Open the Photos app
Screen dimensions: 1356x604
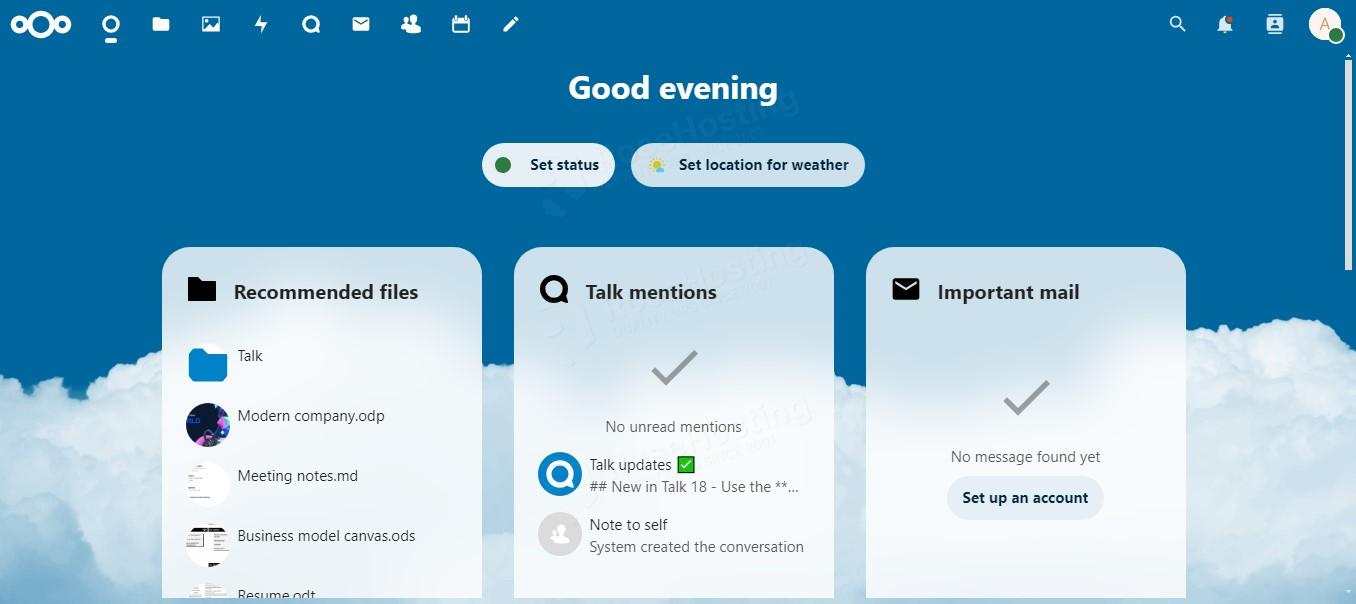(x=210, y=24)
